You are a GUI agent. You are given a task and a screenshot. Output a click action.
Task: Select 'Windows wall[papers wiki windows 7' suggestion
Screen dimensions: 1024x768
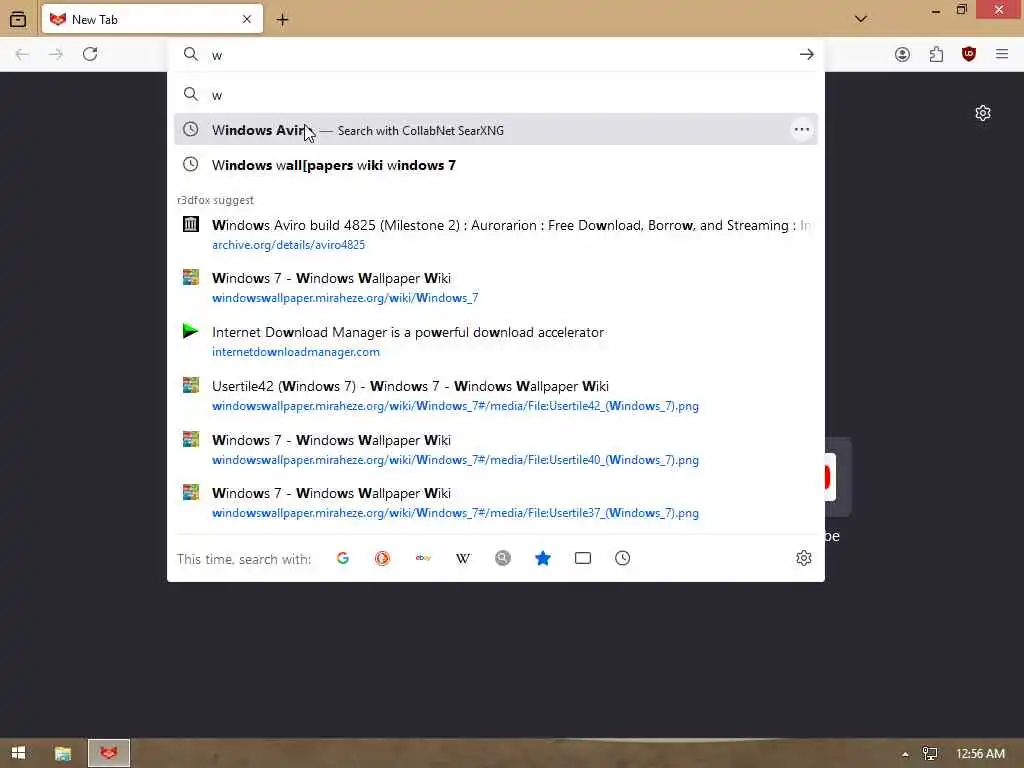[x=496, y=165]
